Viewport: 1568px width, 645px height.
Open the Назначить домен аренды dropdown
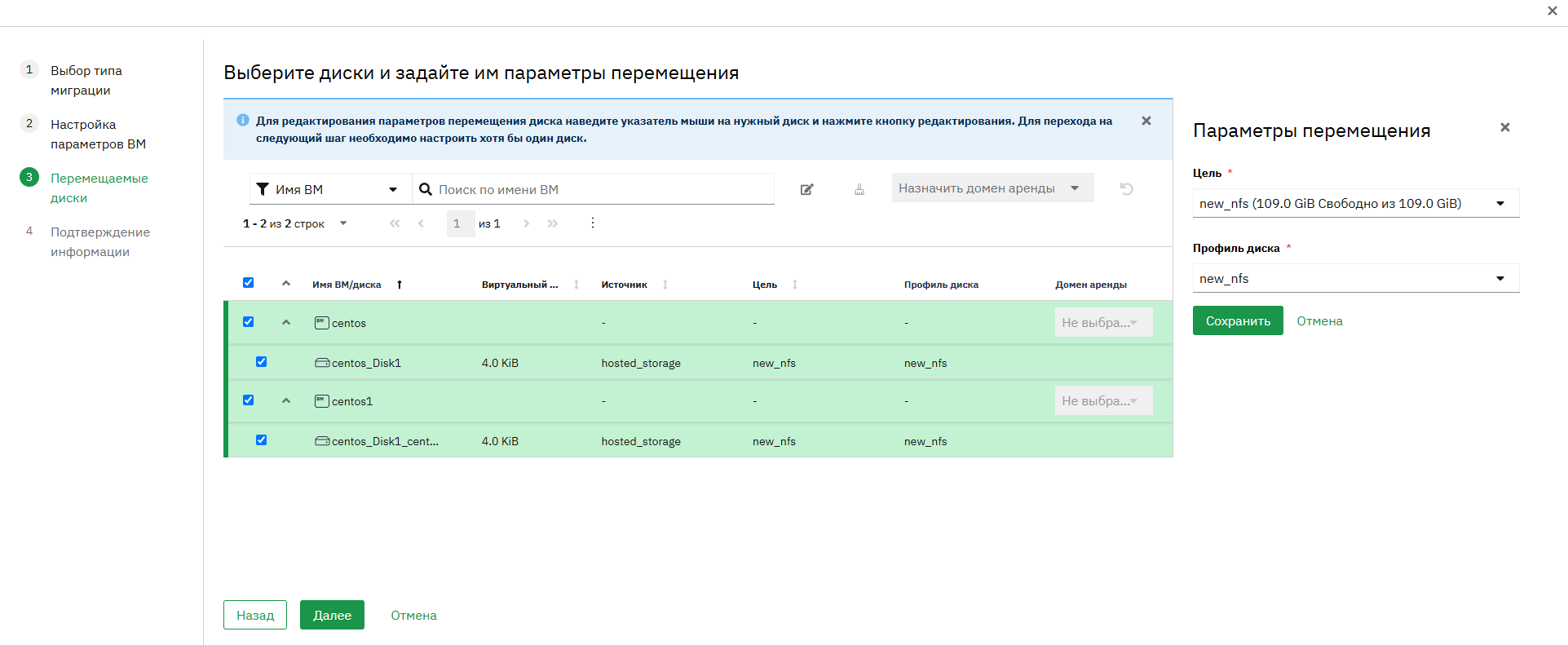click(992, 188)
